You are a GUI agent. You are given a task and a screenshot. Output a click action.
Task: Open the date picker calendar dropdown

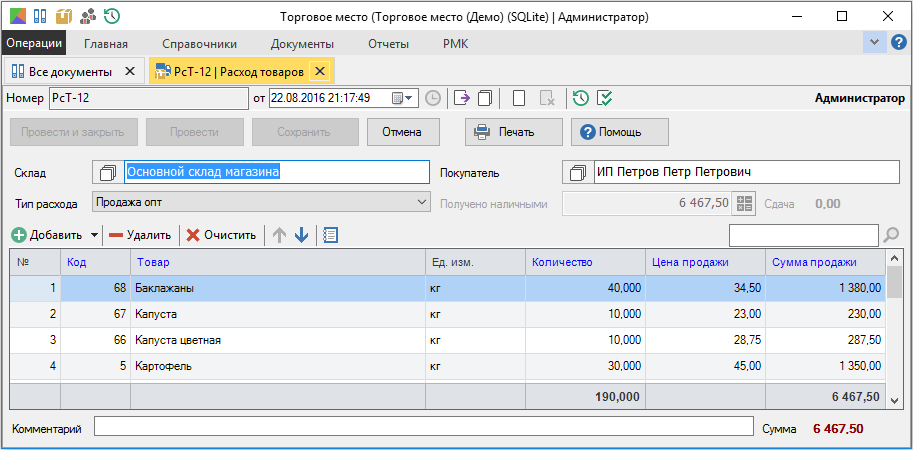(x=402, y=98)
